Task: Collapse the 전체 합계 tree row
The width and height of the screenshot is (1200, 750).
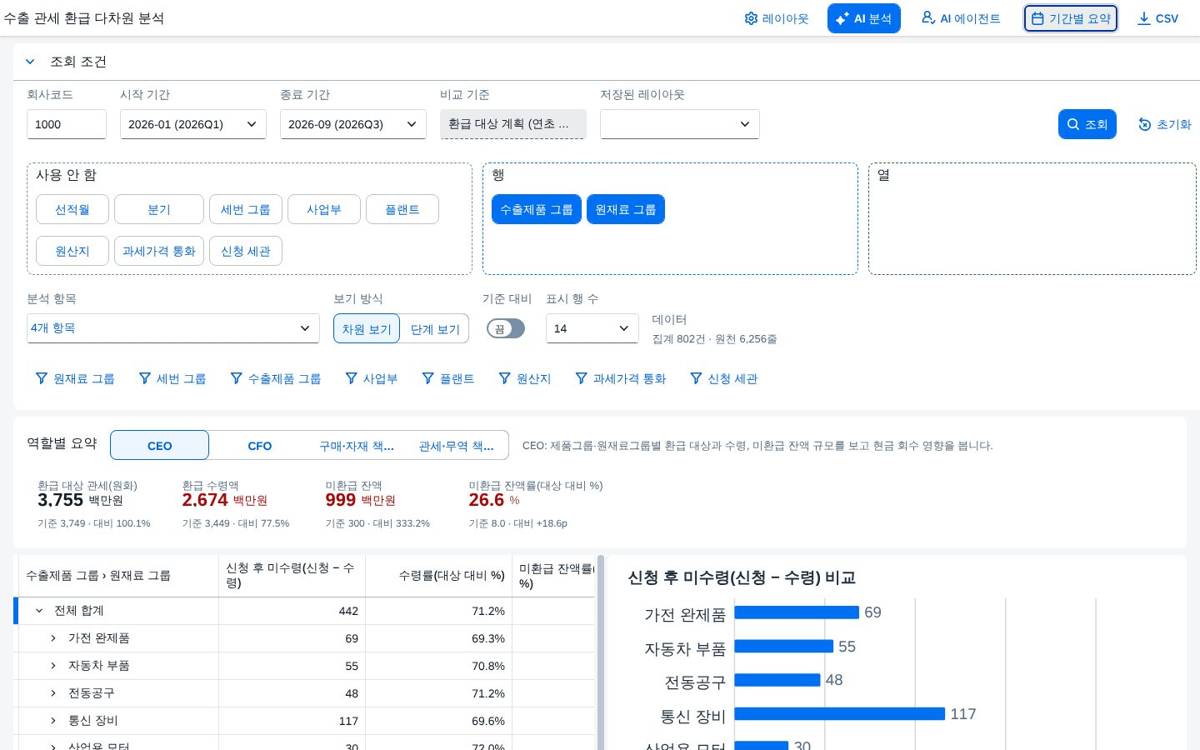Action: pyautogui.click(x=39, y=610)
